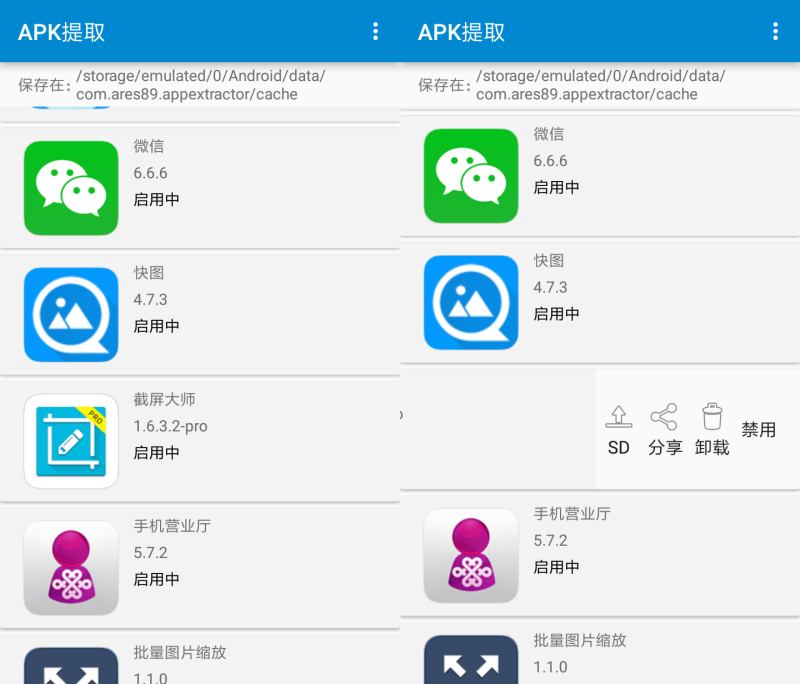This screenshot has height=684, width=800.
Task: Tap 手机营业厅's 启用中 status in the left screen
Action: click(156, 579)
